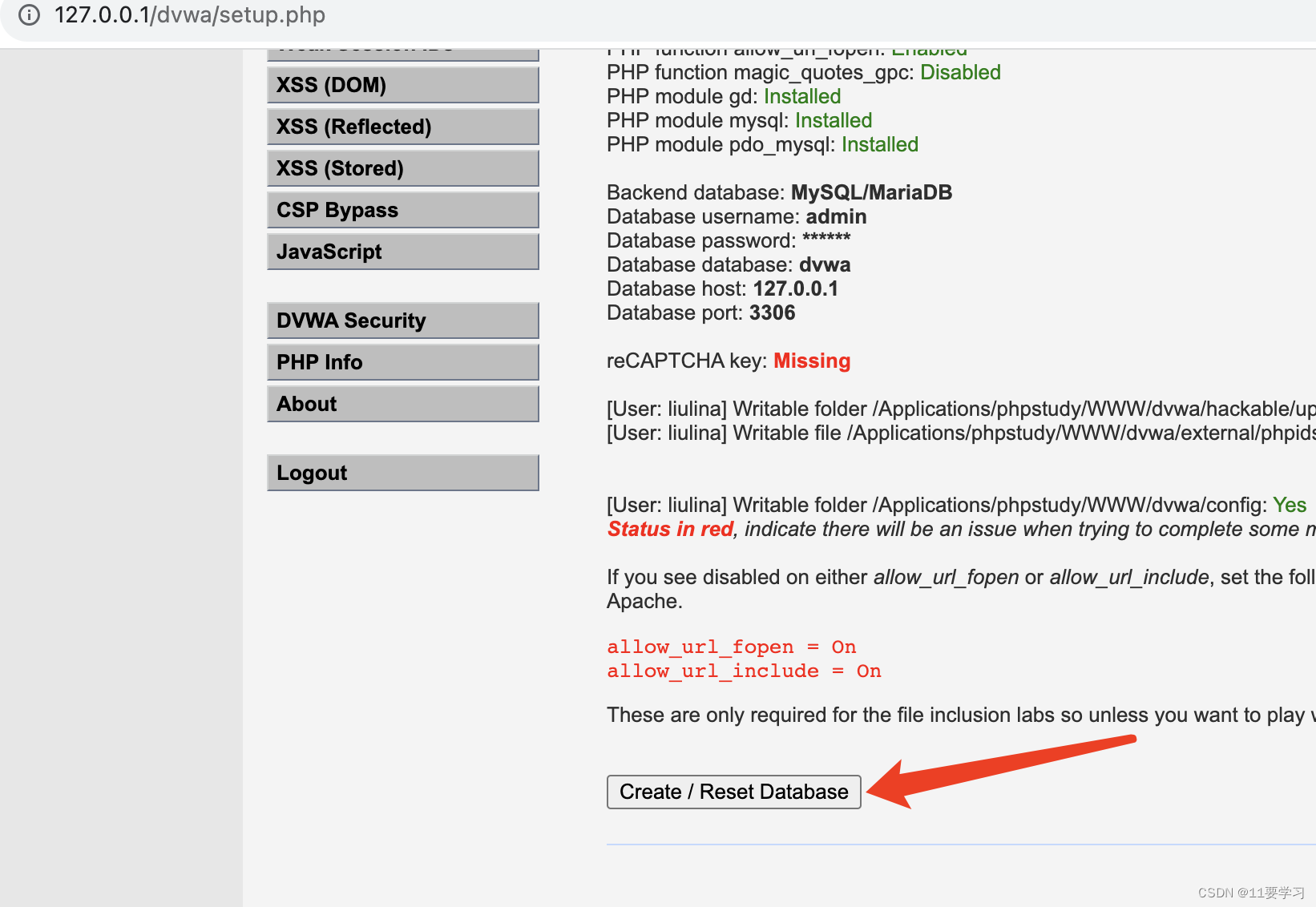
Task: Open the JavaScript menu item
Action: coord(403,252)
